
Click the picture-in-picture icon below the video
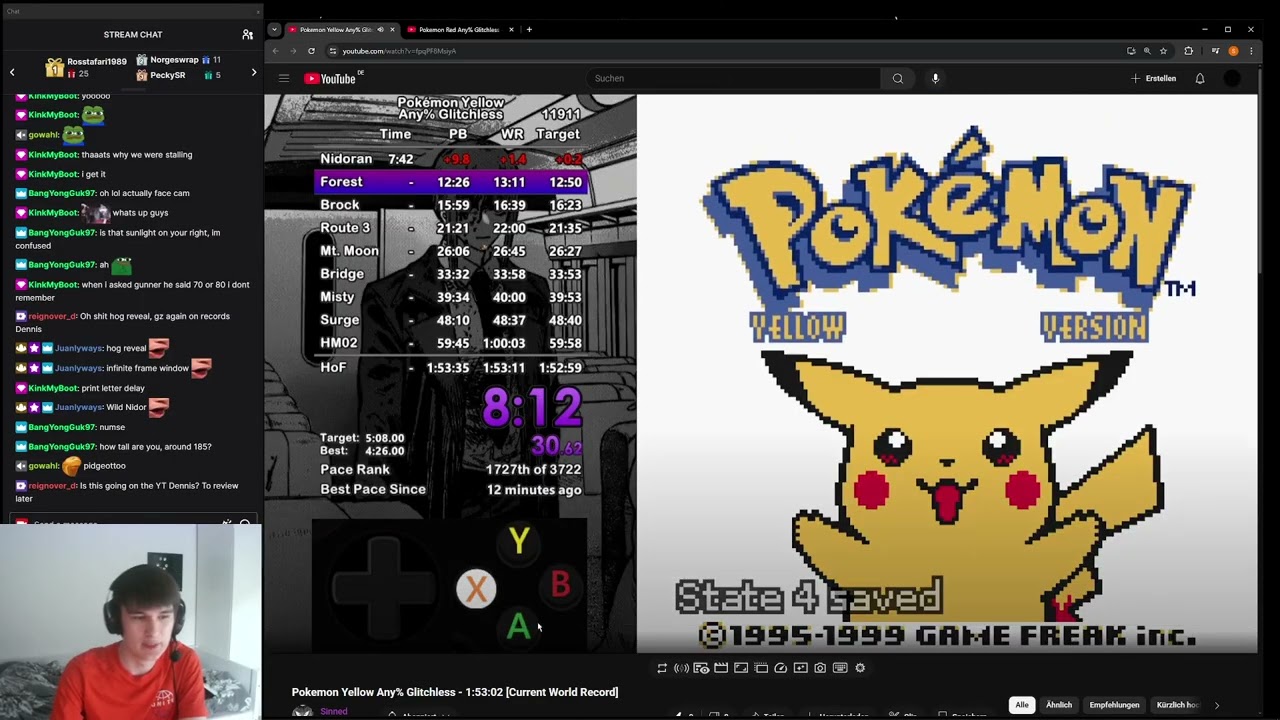click(800, 668)
